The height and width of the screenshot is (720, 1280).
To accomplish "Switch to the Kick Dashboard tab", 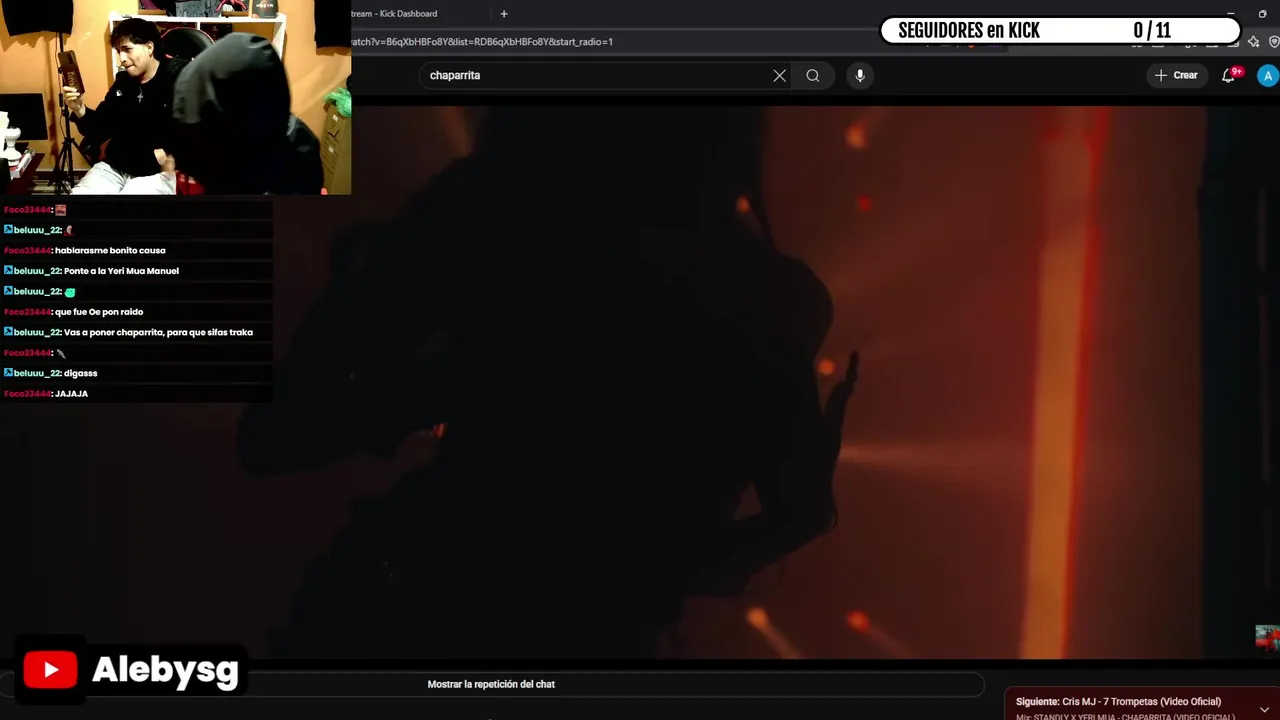I will click(395, 14).
